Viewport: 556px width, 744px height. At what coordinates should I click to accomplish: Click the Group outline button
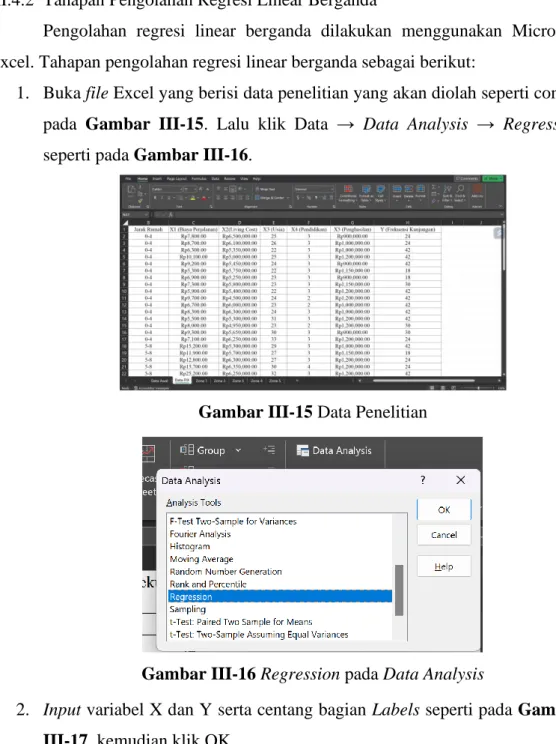203,450
